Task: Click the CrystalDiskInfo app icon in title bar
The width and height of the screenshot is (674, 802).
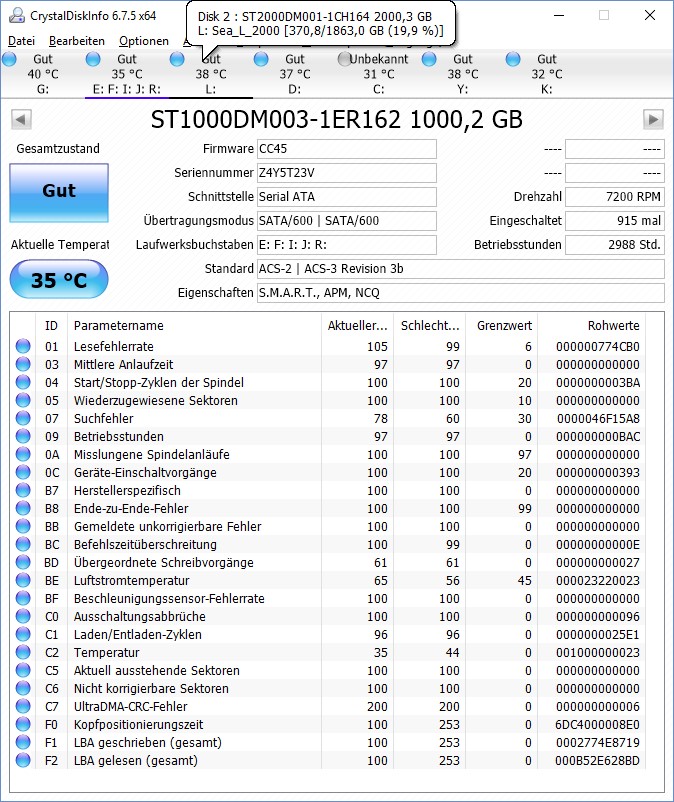Action: (16, 15)
